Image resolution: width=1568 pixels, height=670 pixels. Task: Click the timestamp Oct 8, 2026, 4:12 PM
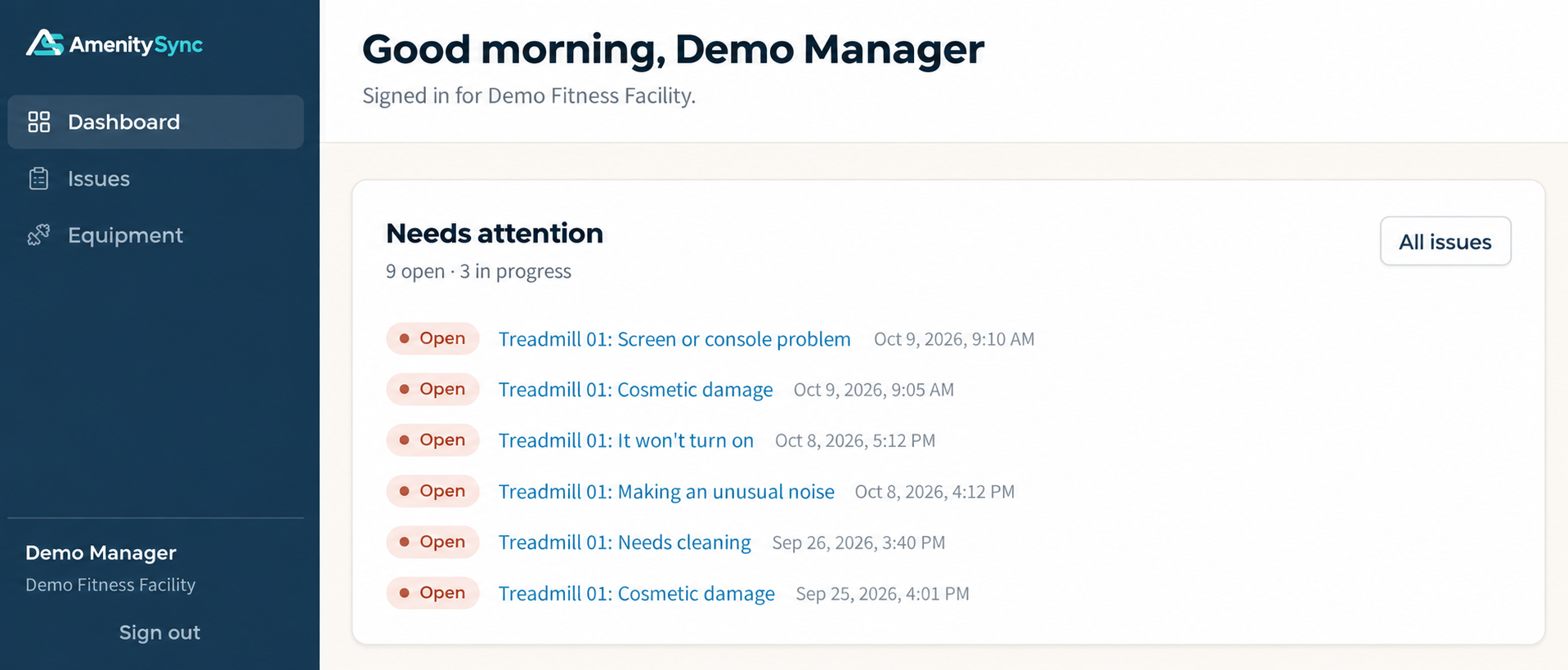coord(934,492)
